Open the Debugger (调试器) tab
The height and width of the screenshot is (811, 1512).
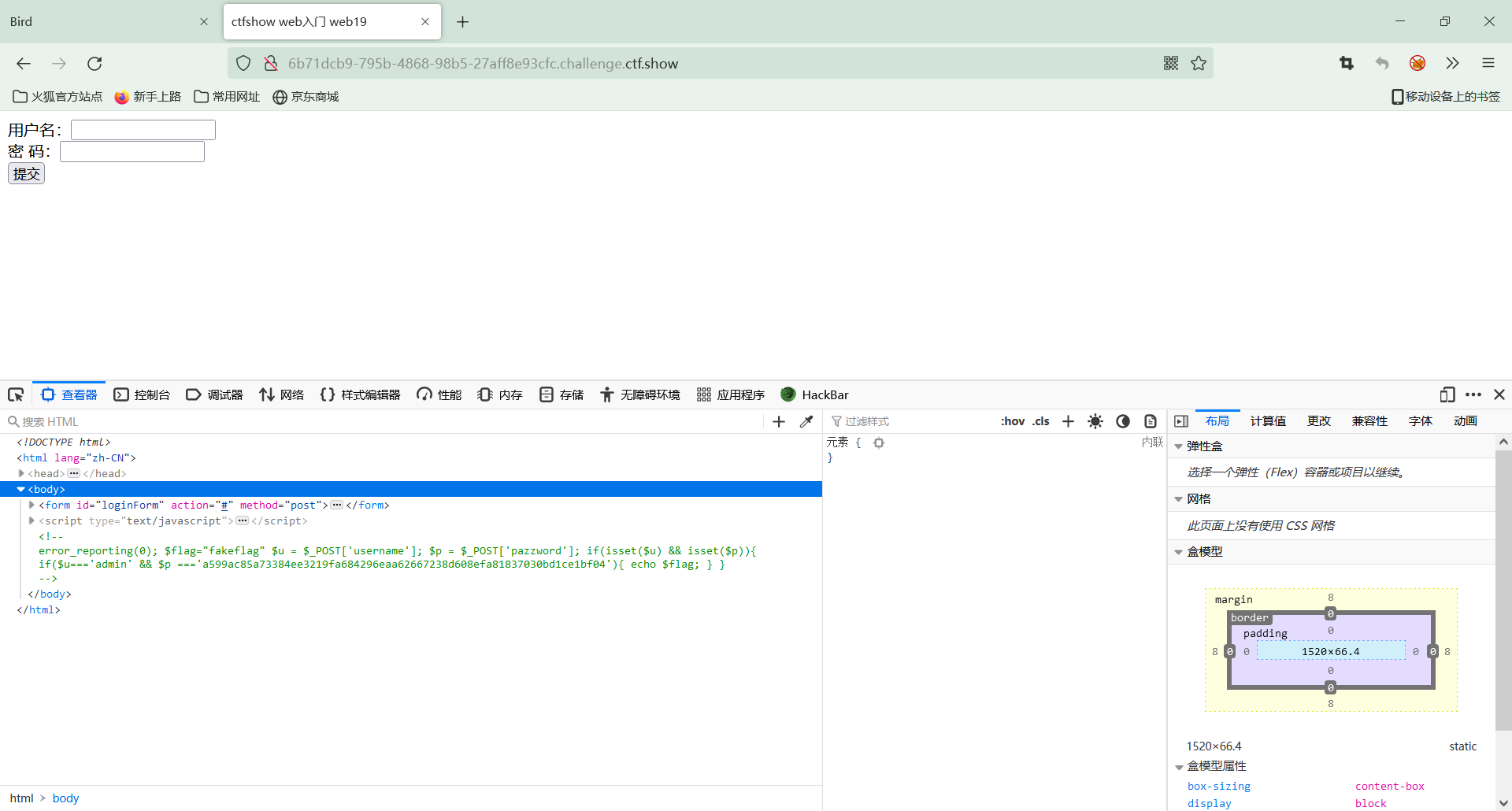click(x=214, y=394)
